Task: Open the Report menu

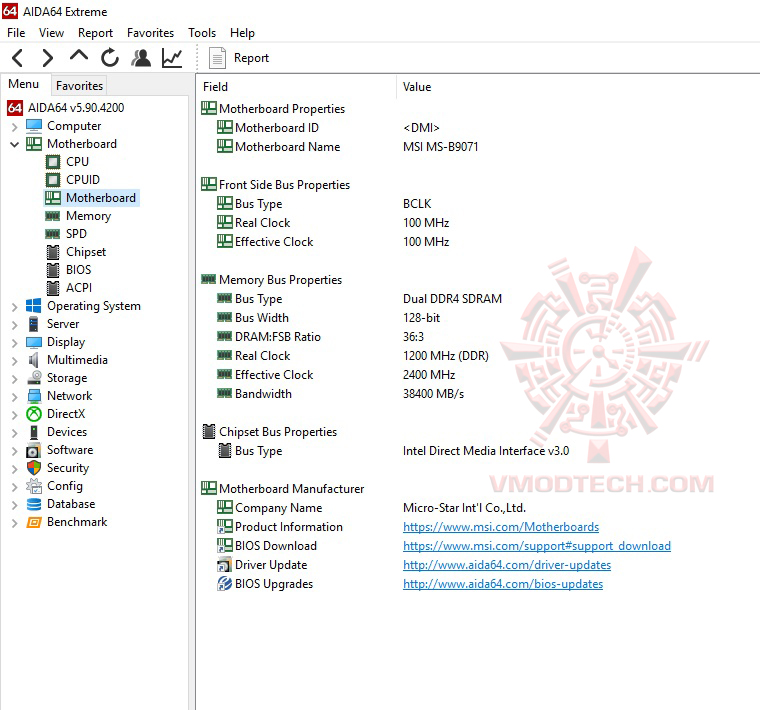Action: [x=95, y=32]
